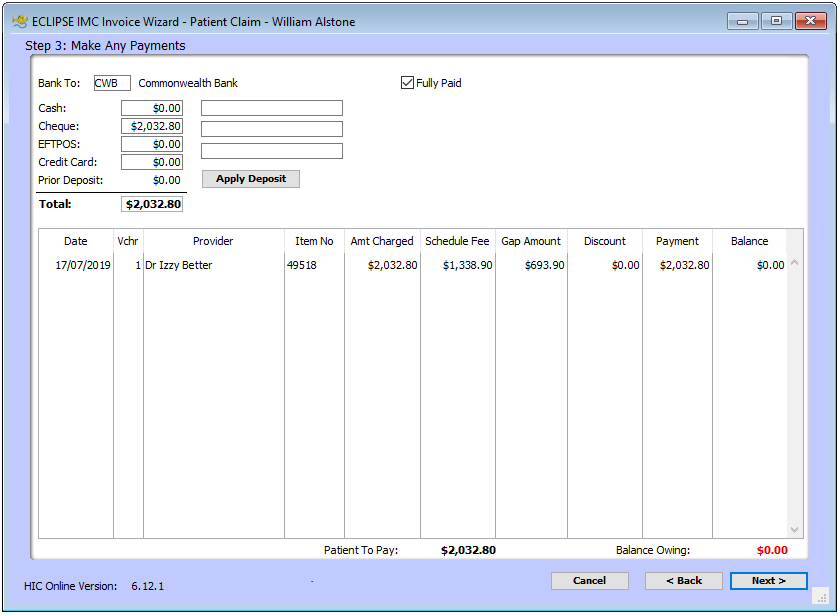Click the ECLIPSE wizard icon in the title bar
Viewport: 840px width, 616px height.
[x=18, y=20]
